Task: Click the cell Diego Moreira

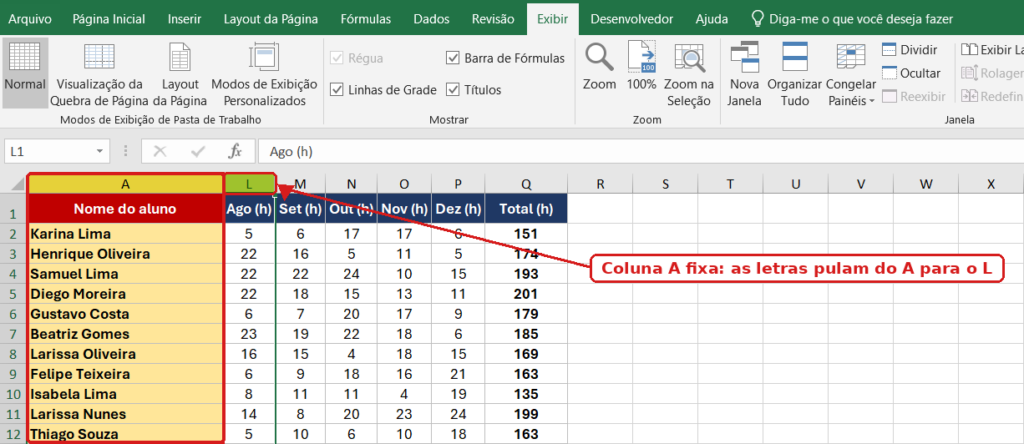Action: tap(125, 294)
